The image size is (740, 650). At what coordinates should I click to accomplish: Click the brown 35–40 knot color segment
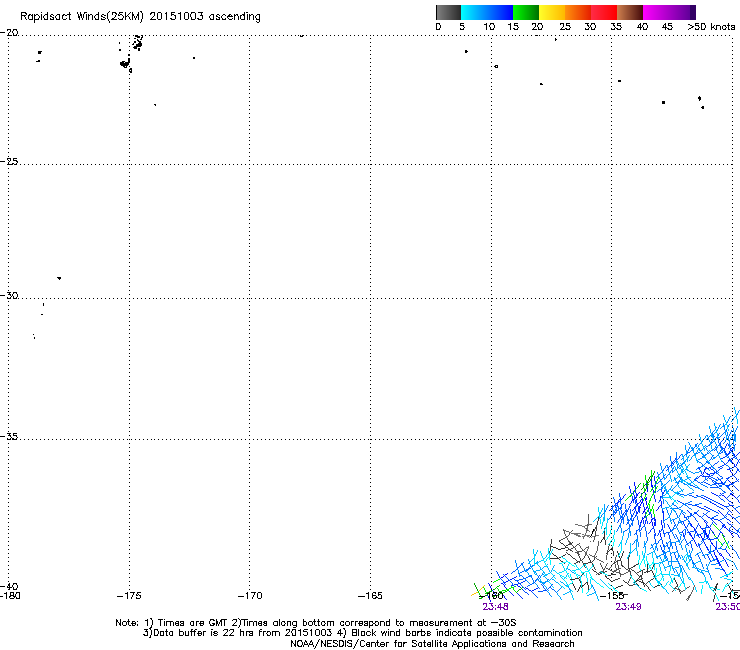tap(630, 12)
